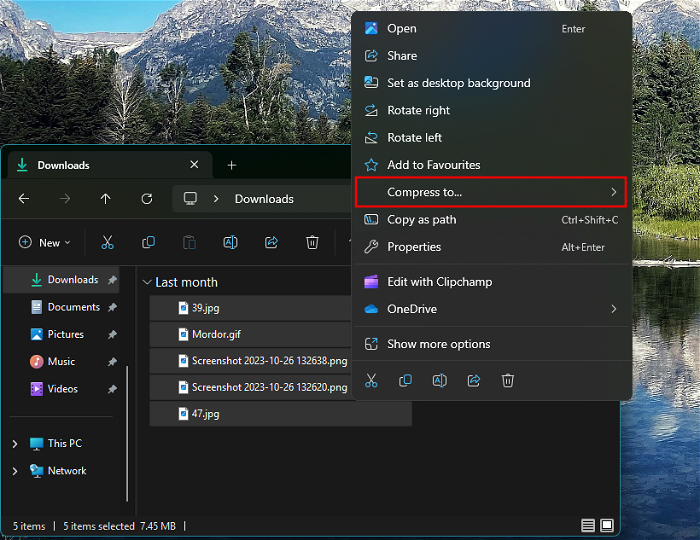
Task: Click the Copy icon in context menu bottom row
Action: coord(405,380)
